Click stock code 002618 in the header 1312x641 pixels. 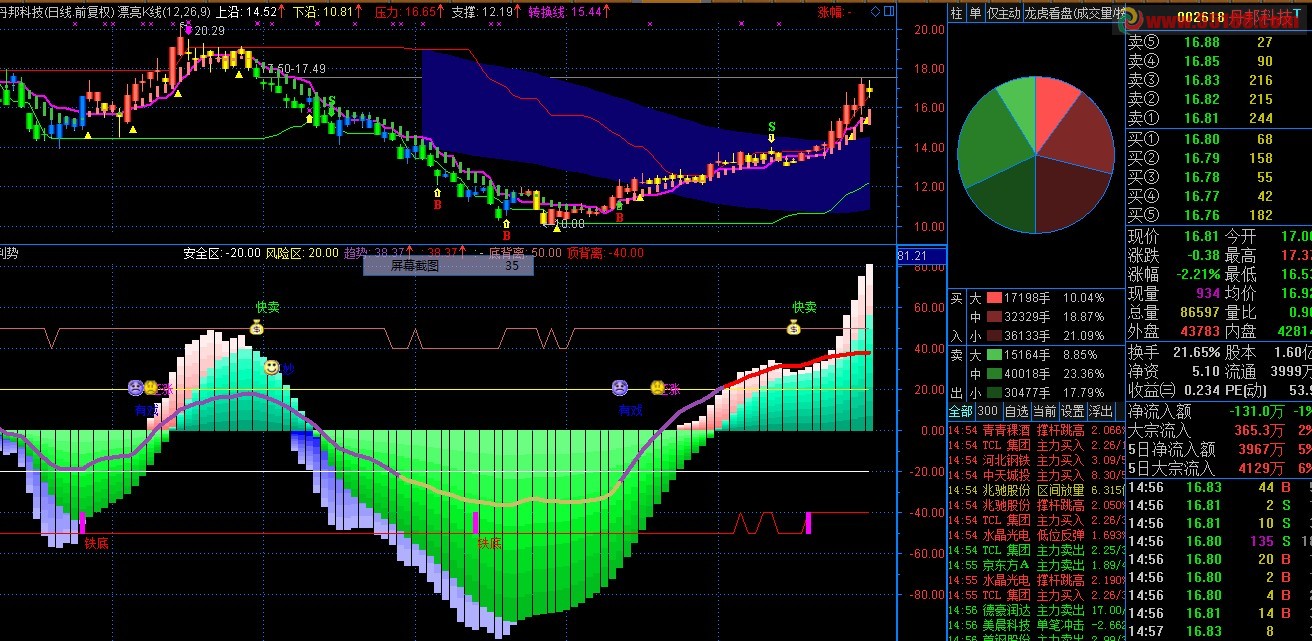coord(1201,18)
